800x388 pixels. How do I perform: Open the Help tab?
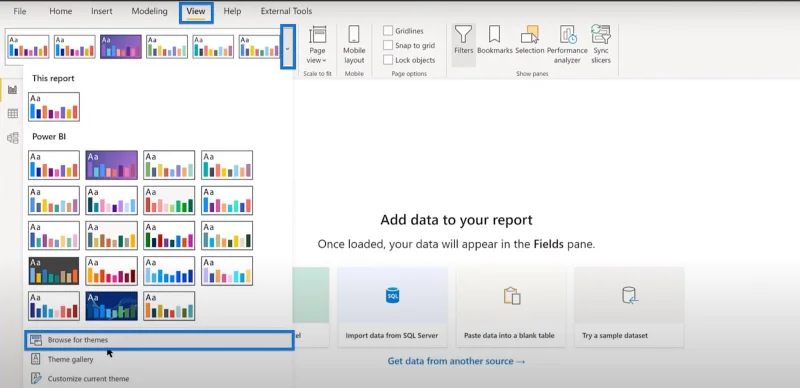232,11
